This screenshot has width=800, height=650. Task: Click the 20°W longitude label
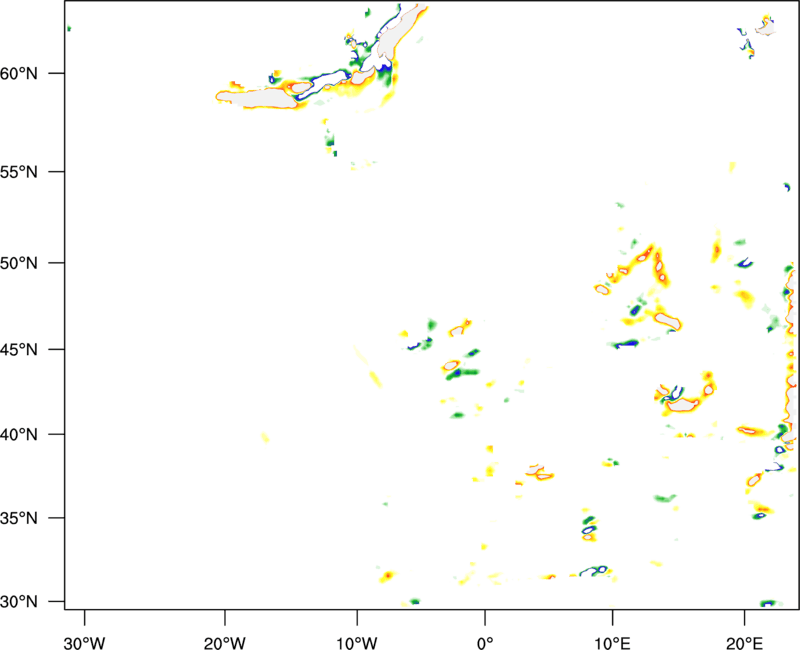coord(225,643)
